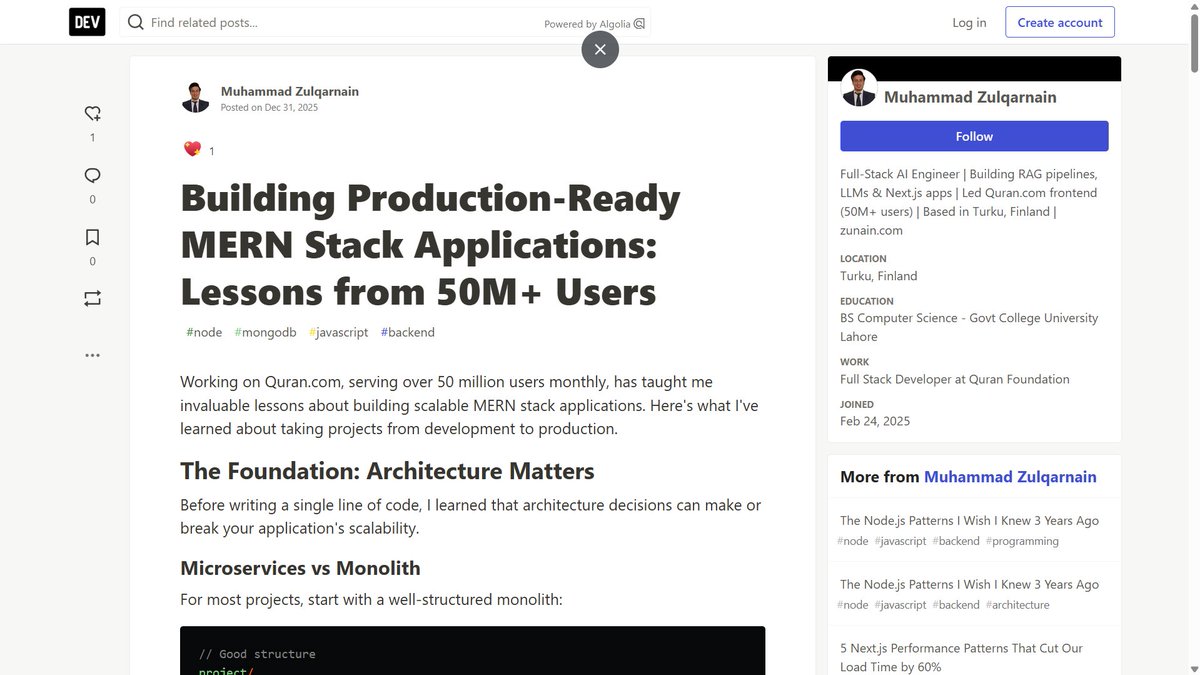Click the search magnifier icon
The height and width of the screenshot is (675, 1200).
point(135,22)
